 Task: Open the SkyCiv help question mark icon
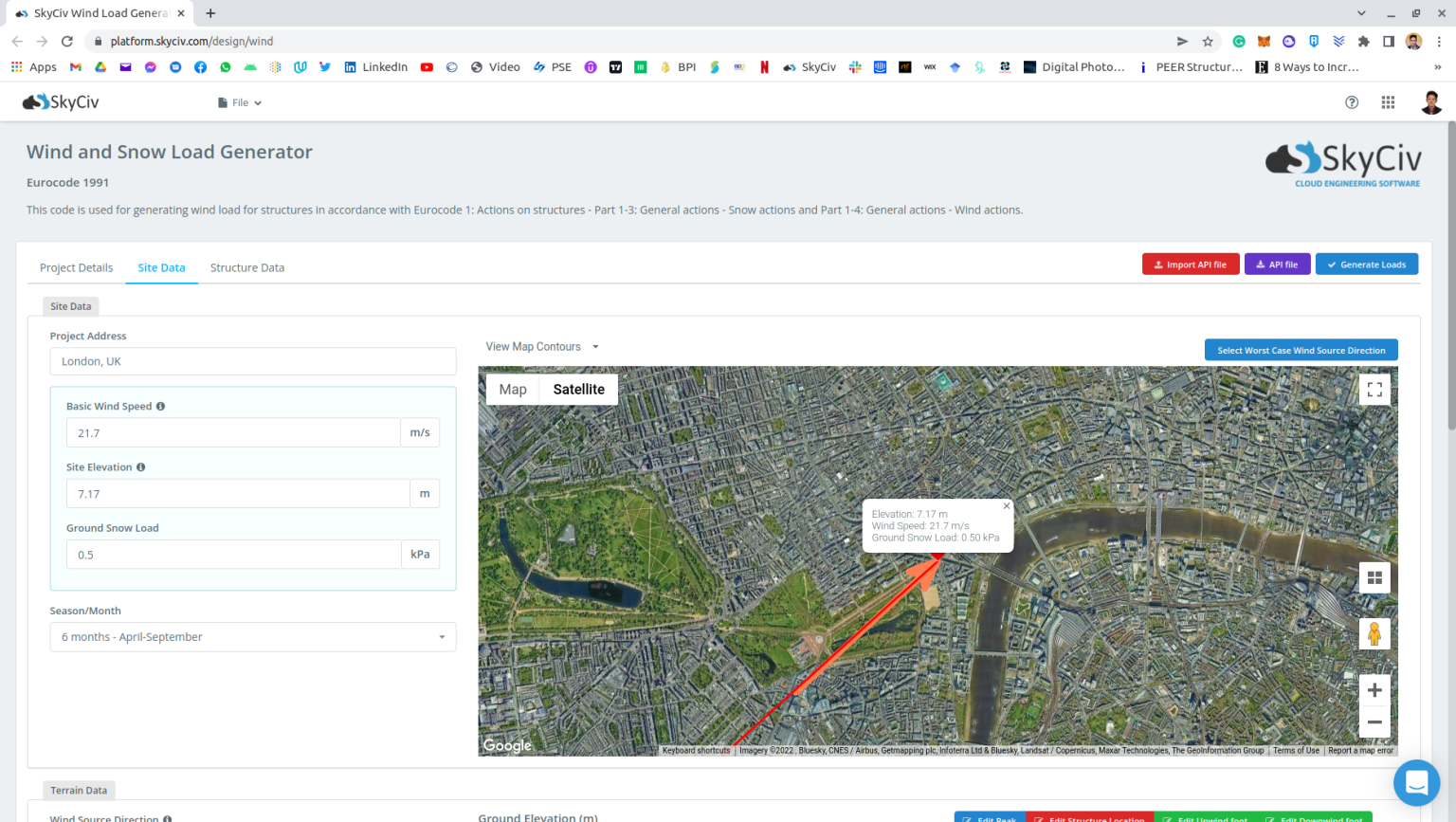1352,102
